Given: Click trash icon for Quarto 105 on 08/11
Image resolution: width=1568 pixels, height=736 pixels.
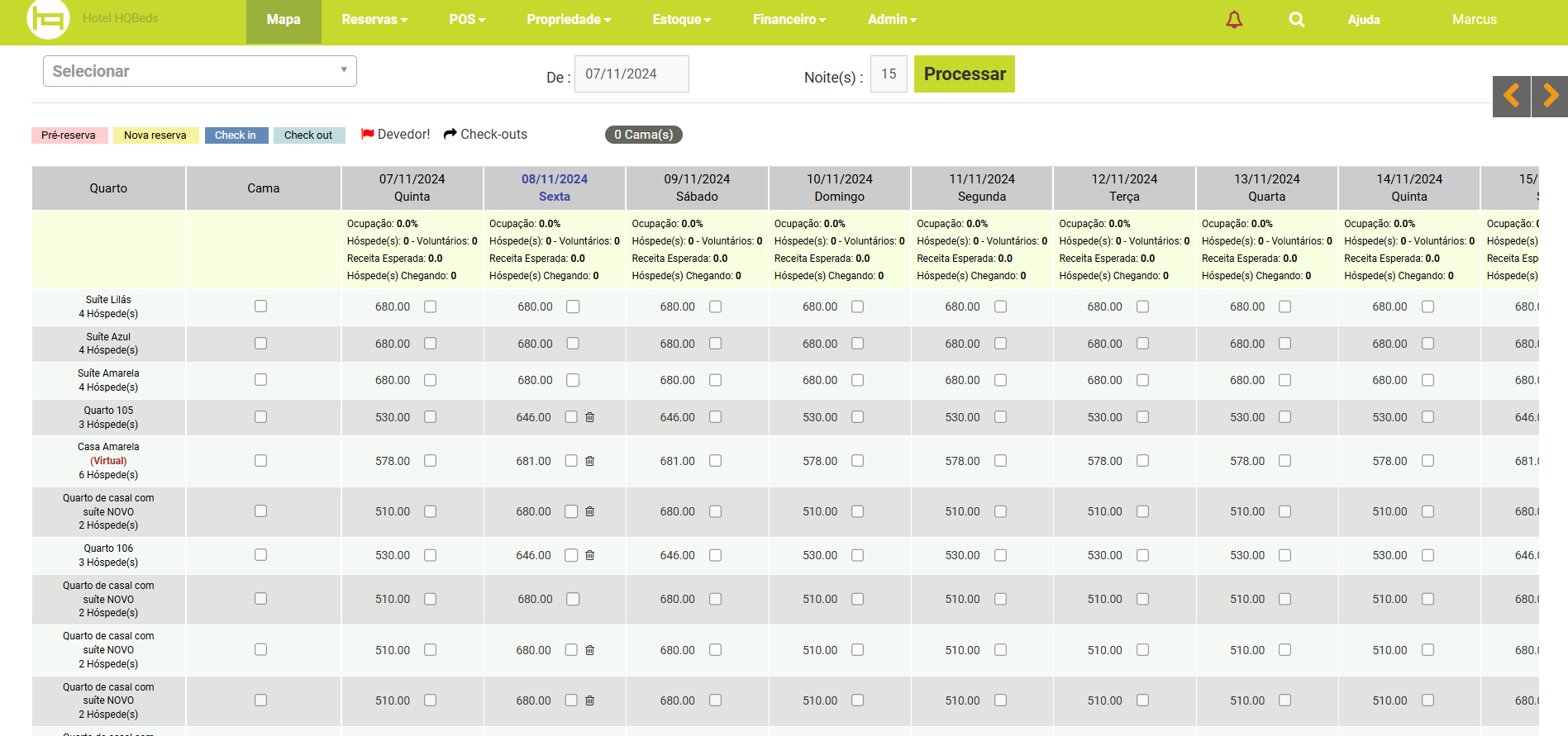Looking at the screenshot, I should tap(589, 417).
